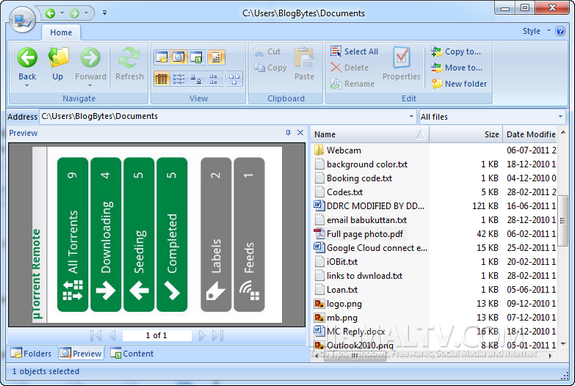Click the file list vertical scrollbar thumb
The width and height of the screenshot is (575, 386).
tap(563, 221)
